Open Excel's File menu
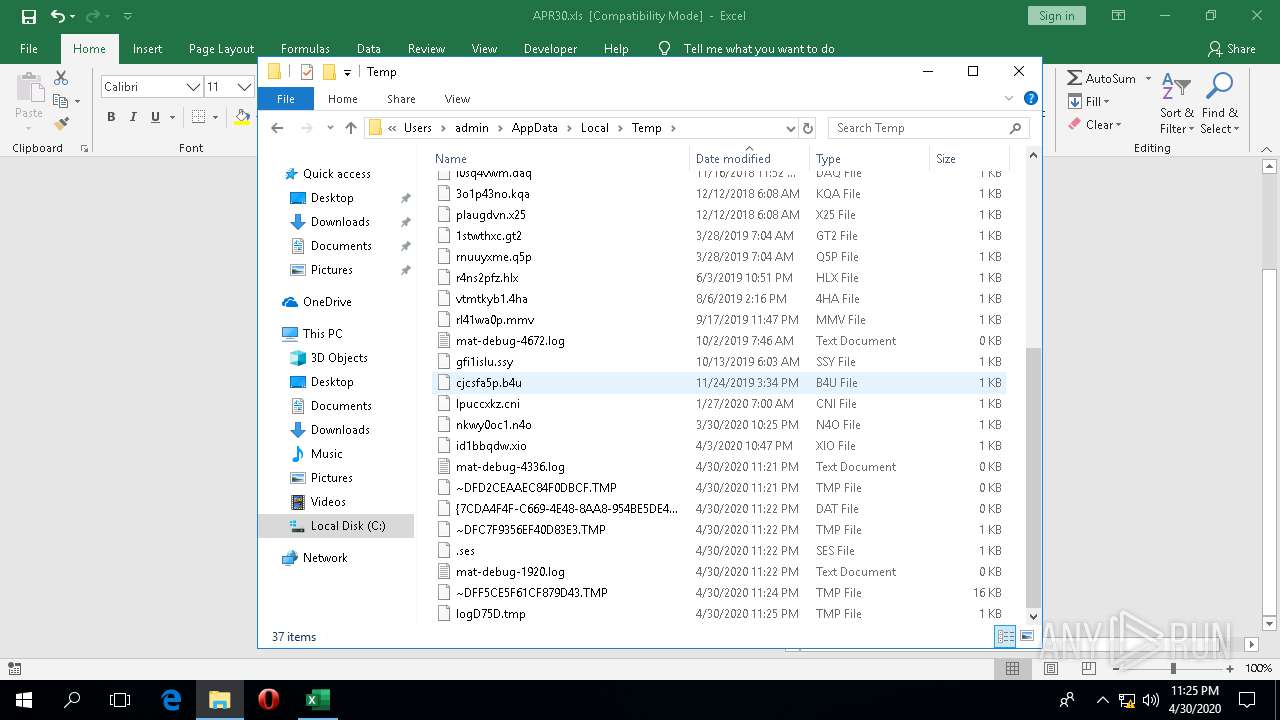This screenshot has height=720, width=1280. coord(29,49)
